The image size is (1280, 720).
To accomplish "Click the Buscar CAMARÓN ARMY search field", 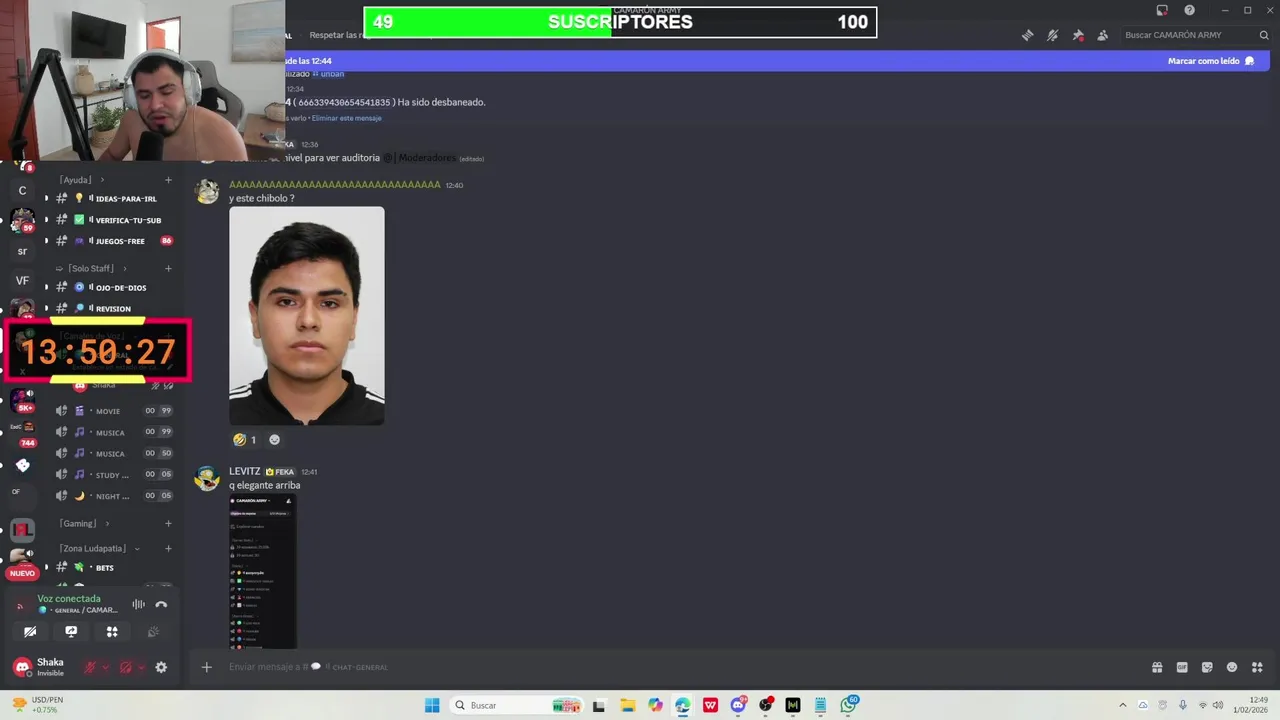I will click(x=1194, y=35).
